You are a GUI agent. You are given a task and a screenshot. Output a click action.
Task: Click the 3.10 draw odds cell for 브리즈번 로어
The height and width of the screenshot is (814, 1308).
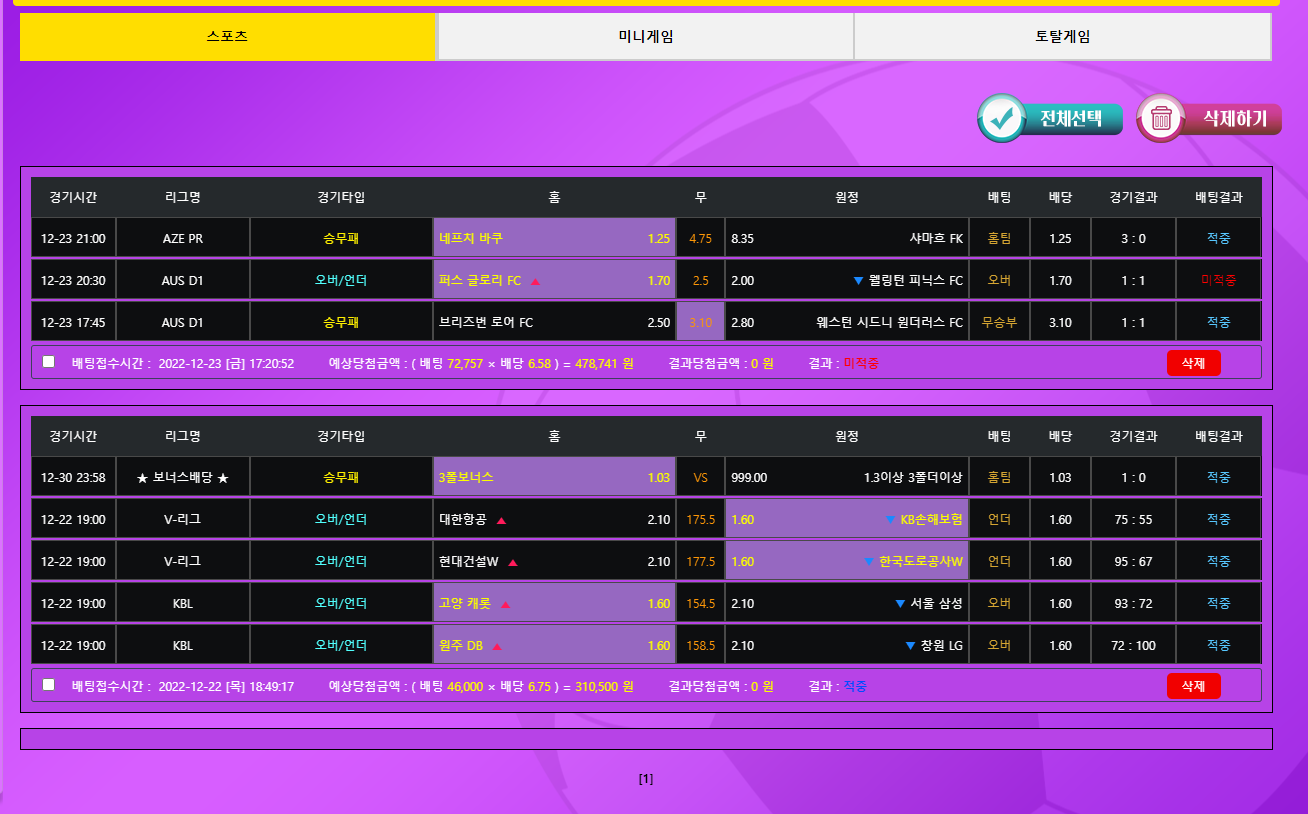pos(700,322)
